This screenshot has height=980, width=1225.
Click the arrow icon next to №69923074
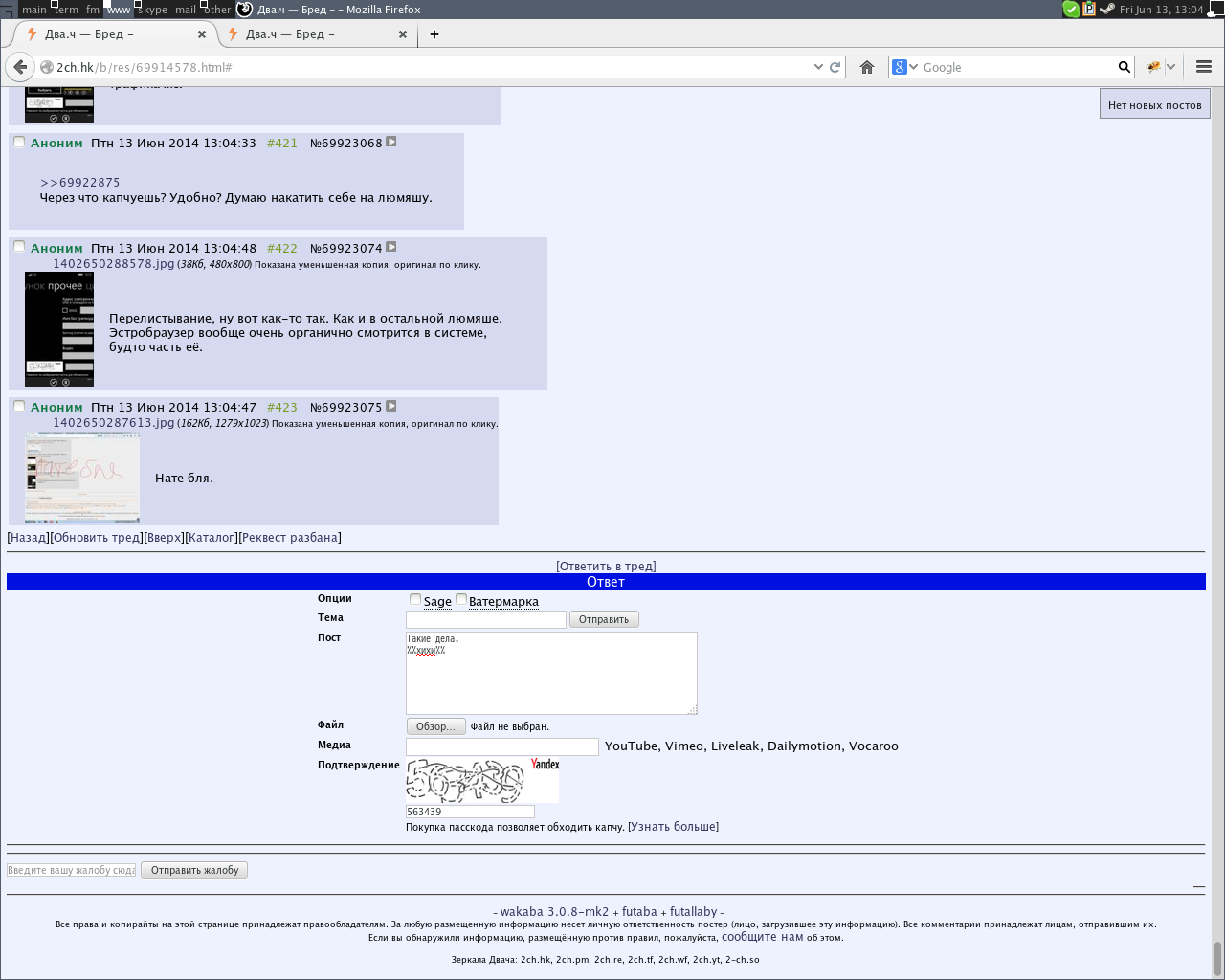(x=391, y=247)
